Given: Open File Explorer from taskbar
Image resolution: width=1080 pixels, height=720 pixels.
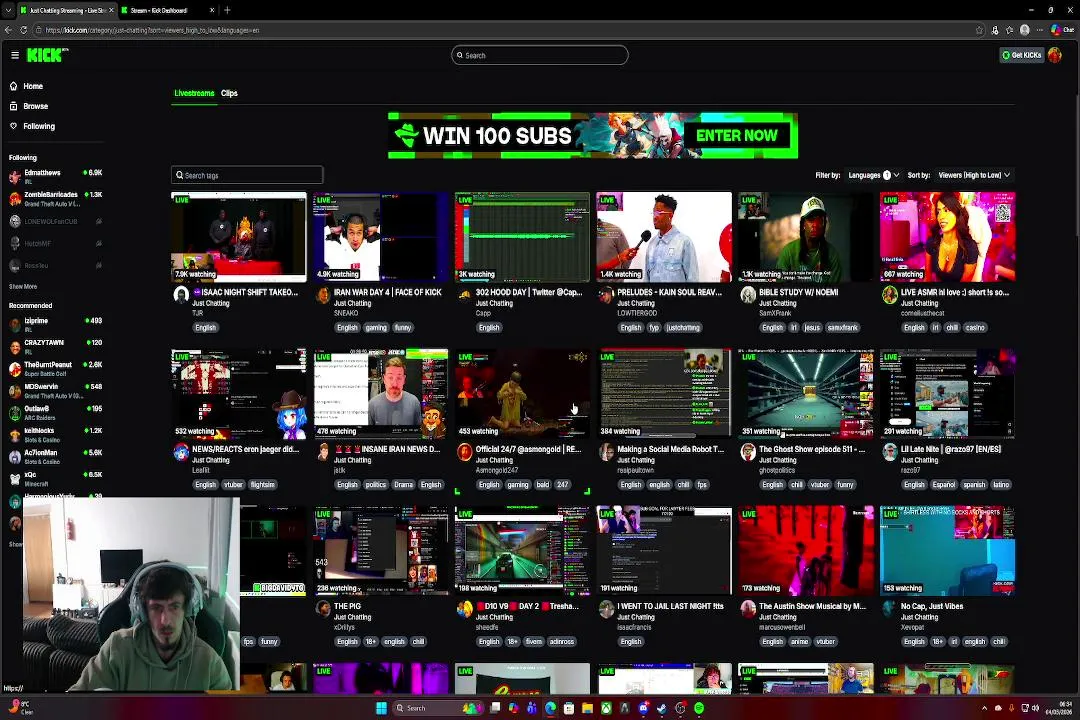Looking at the screenshot, I should pyautogui.click(x=588, y=708).
